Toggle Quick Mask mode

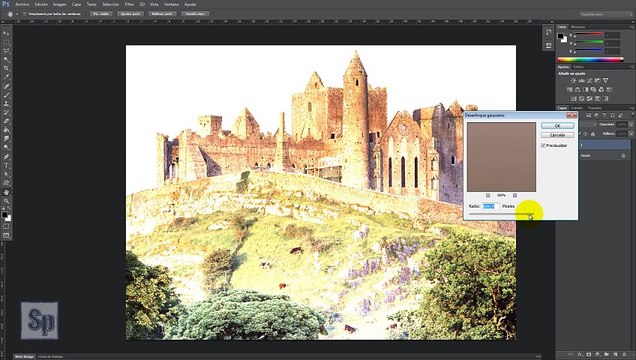[x=6, y=226]
